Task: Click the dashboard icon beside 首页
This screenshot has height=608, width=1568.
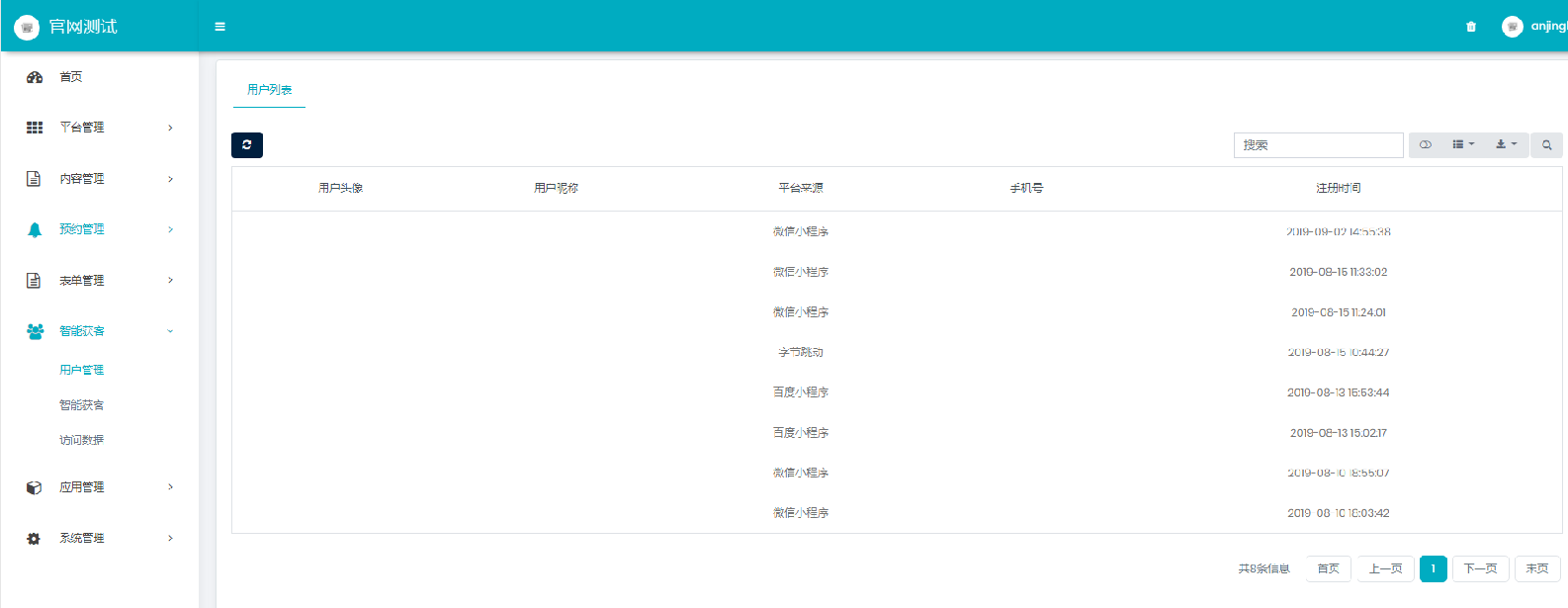Action: (x=35, y=77)
